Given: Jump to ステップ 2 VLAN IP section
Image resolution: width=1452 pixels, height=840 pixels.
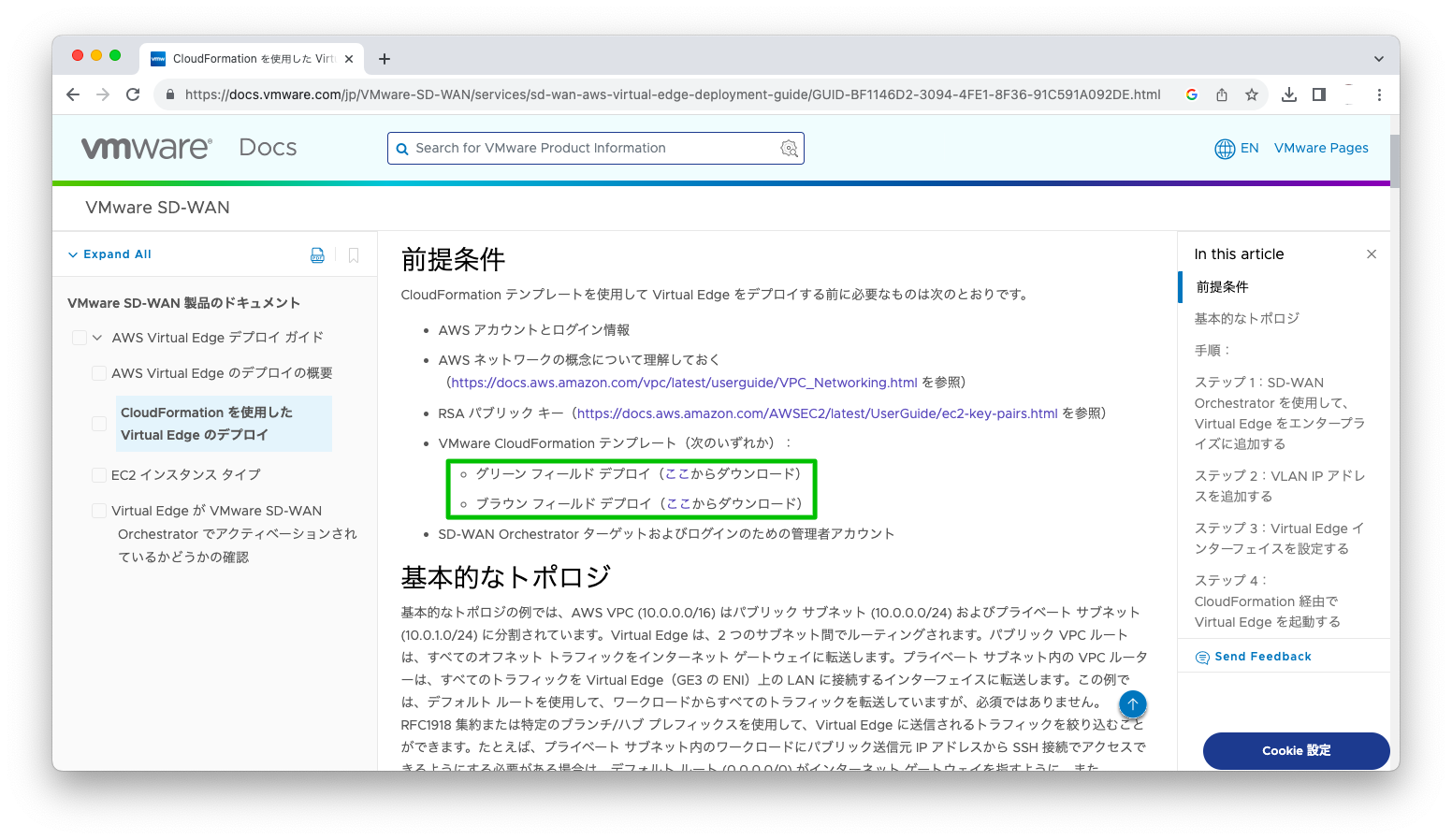Looking at the screenshot, I should (1280, 486).
